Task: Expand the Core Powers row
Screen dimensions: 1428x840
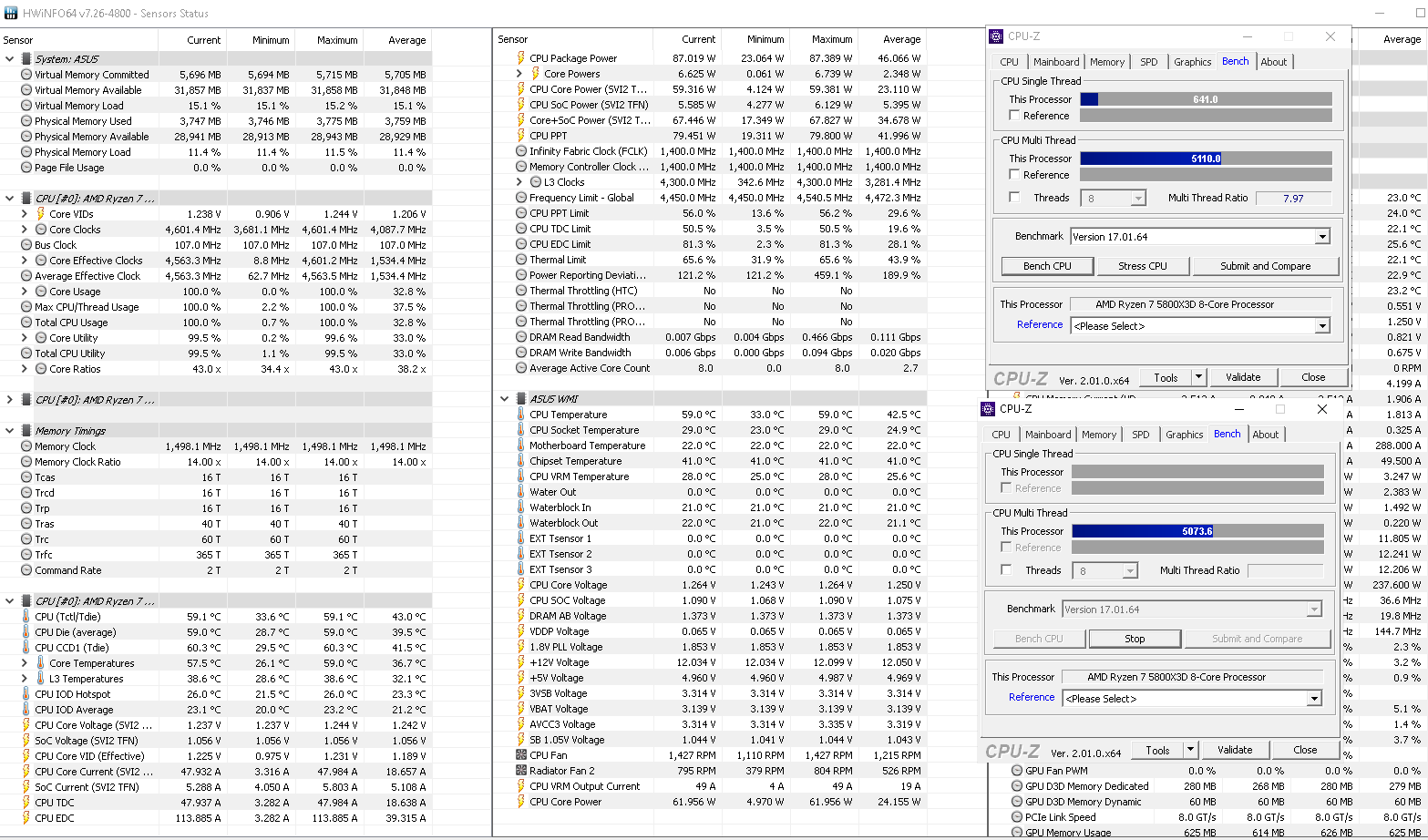Action: [519, 74]
